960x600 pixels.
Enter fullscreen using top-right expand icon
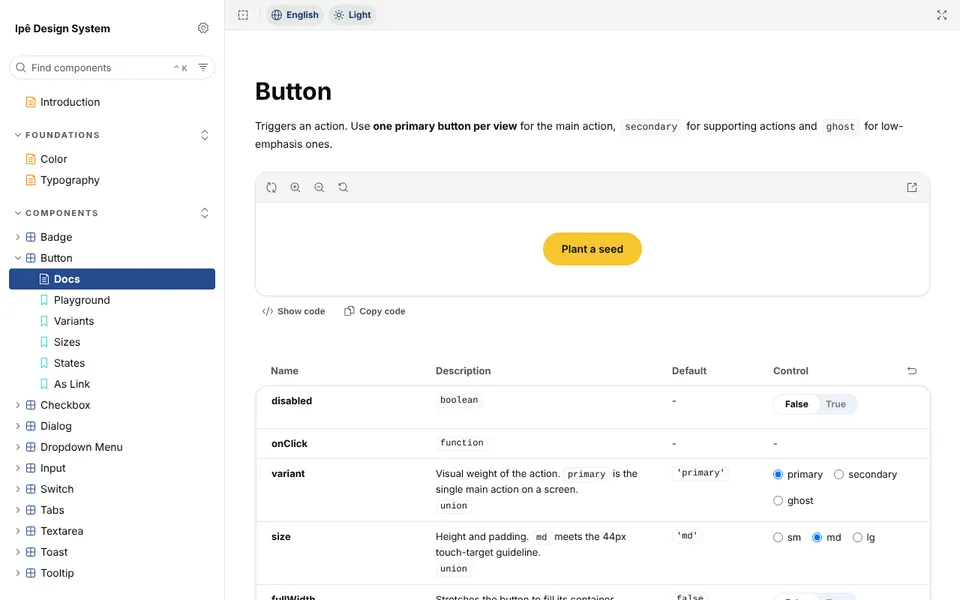tap(942, 15)
